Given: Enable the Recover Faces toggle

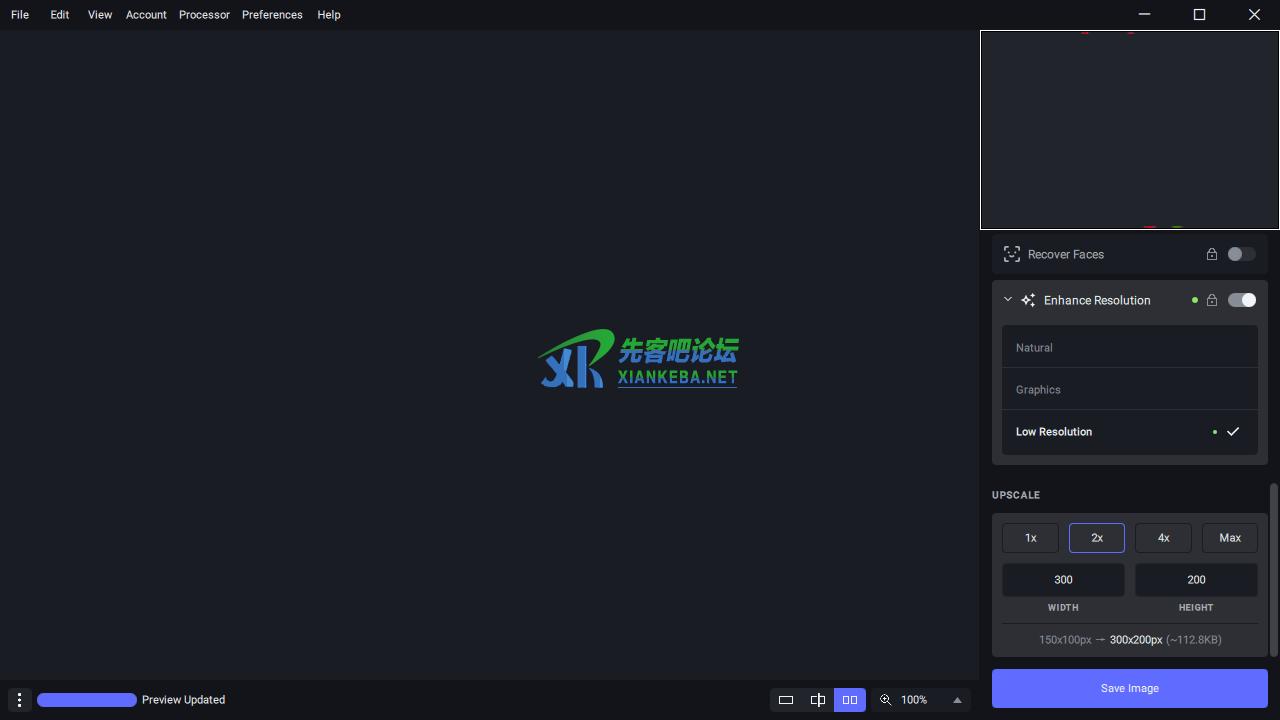Looking at the screenshot, I should coord(1242,254).
